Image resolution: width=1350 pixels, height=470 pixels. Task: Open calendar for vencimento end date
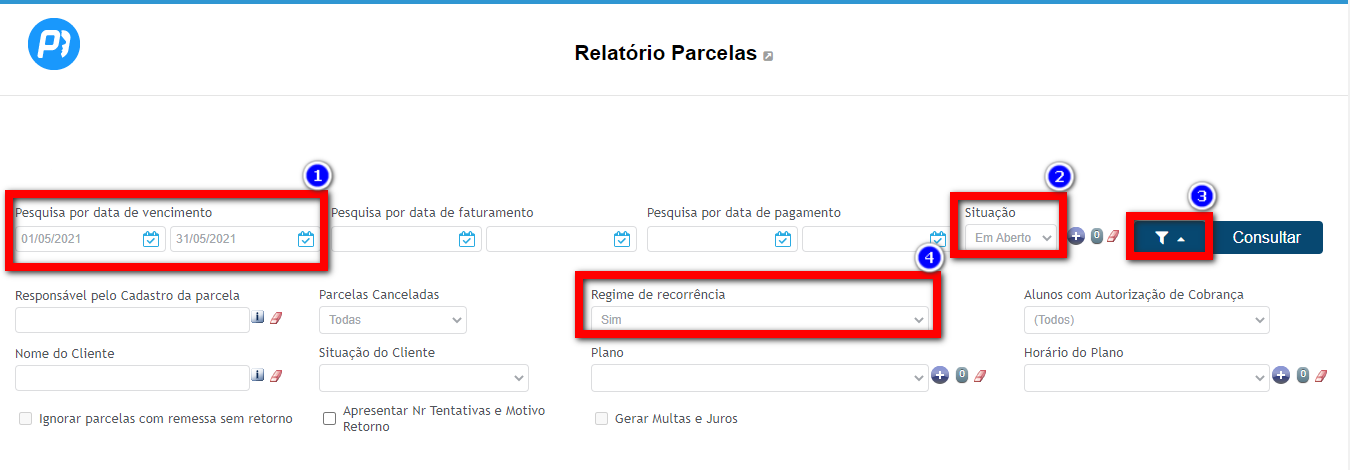click(x=306, y=239)
